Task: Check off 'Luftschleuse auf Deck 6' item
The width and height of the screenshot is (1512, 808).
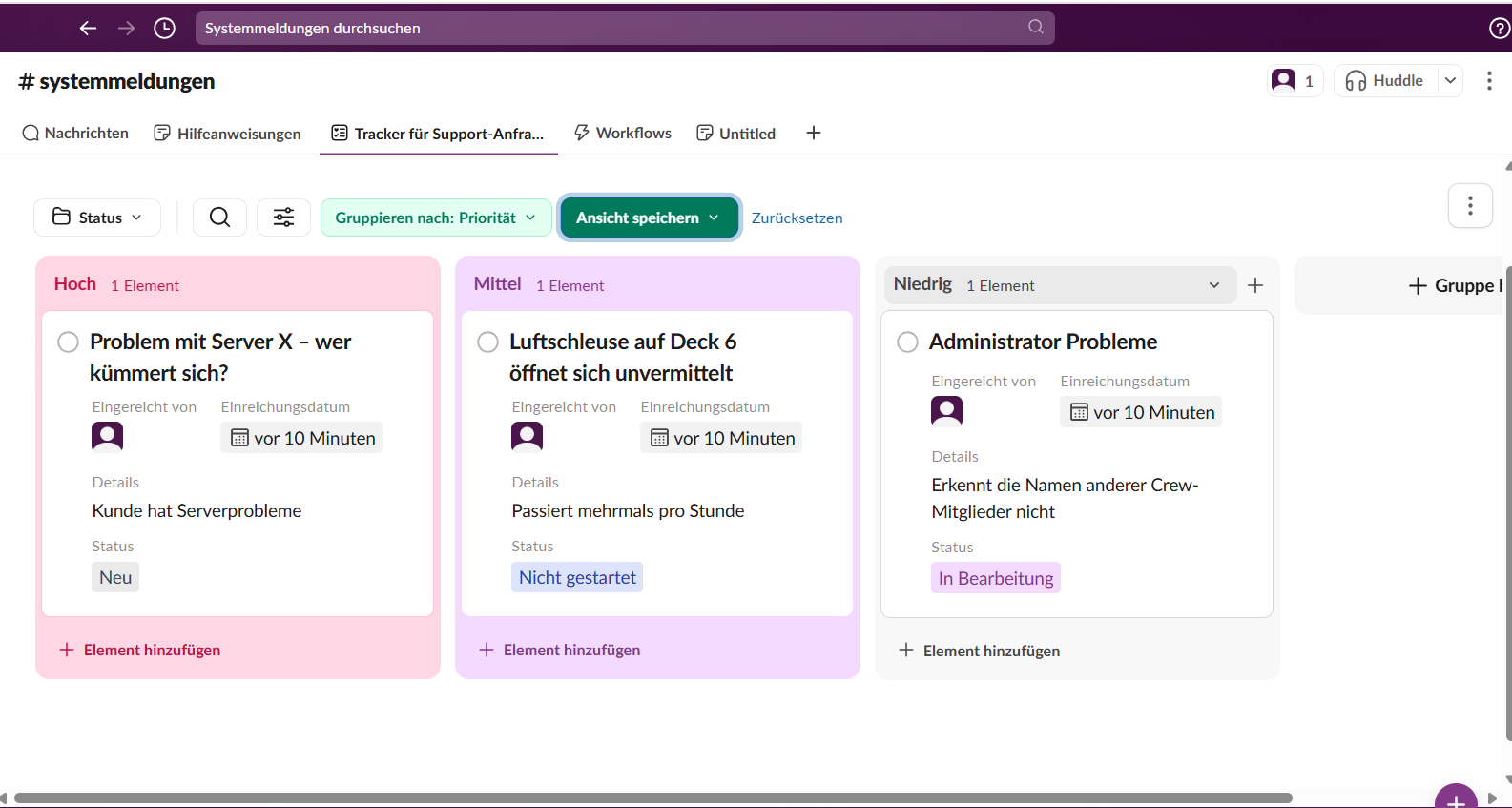Action: [487, 342]
